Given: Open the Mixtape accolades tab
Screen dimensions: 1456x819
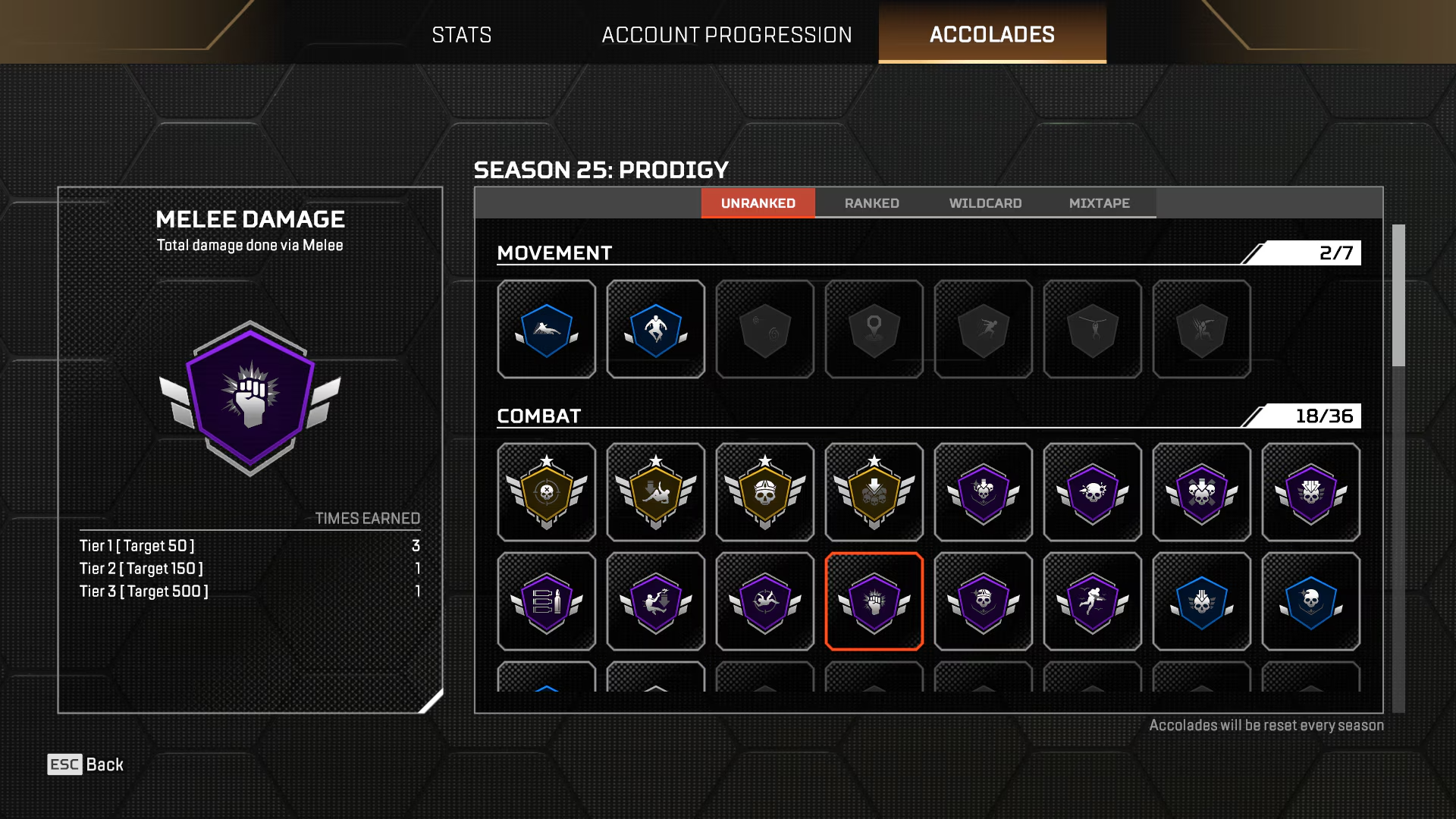Looking at the screenshot, I should coord(1100,203).
